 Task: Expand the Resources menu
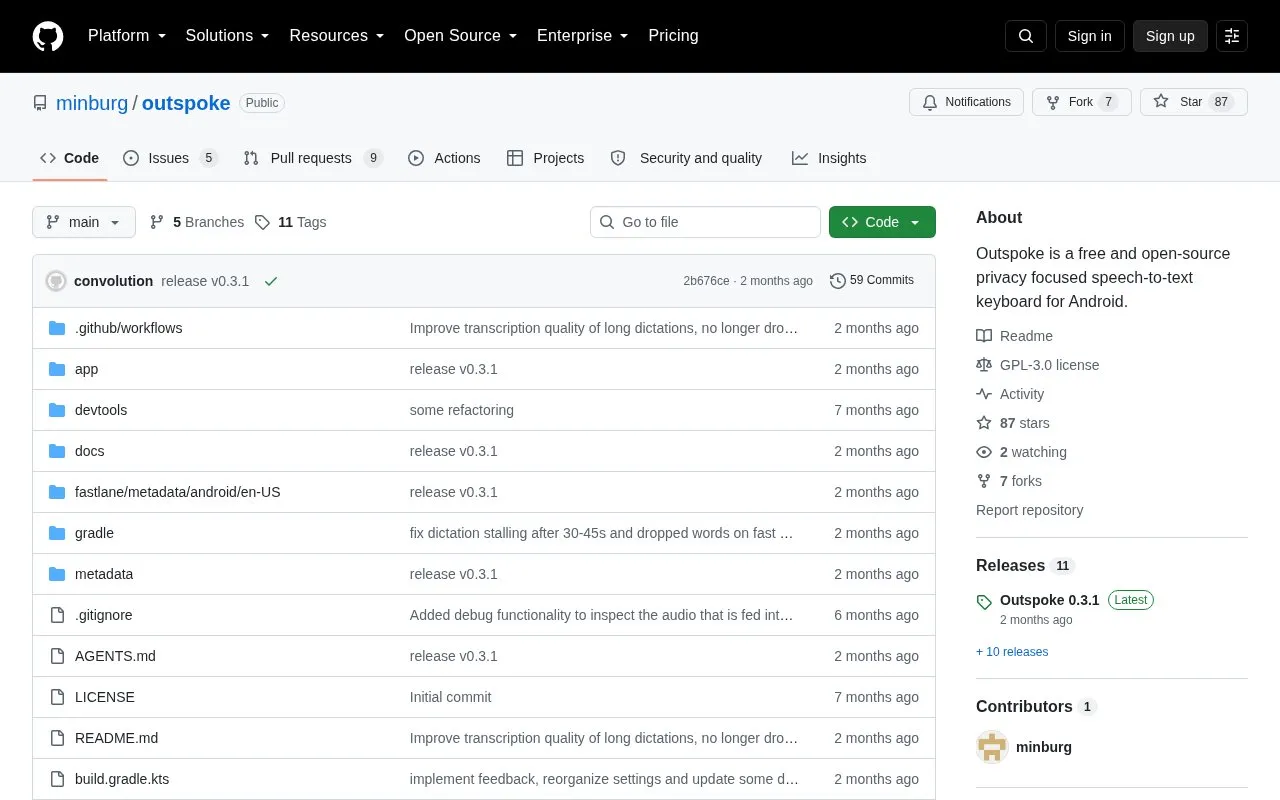coord(337,36)
